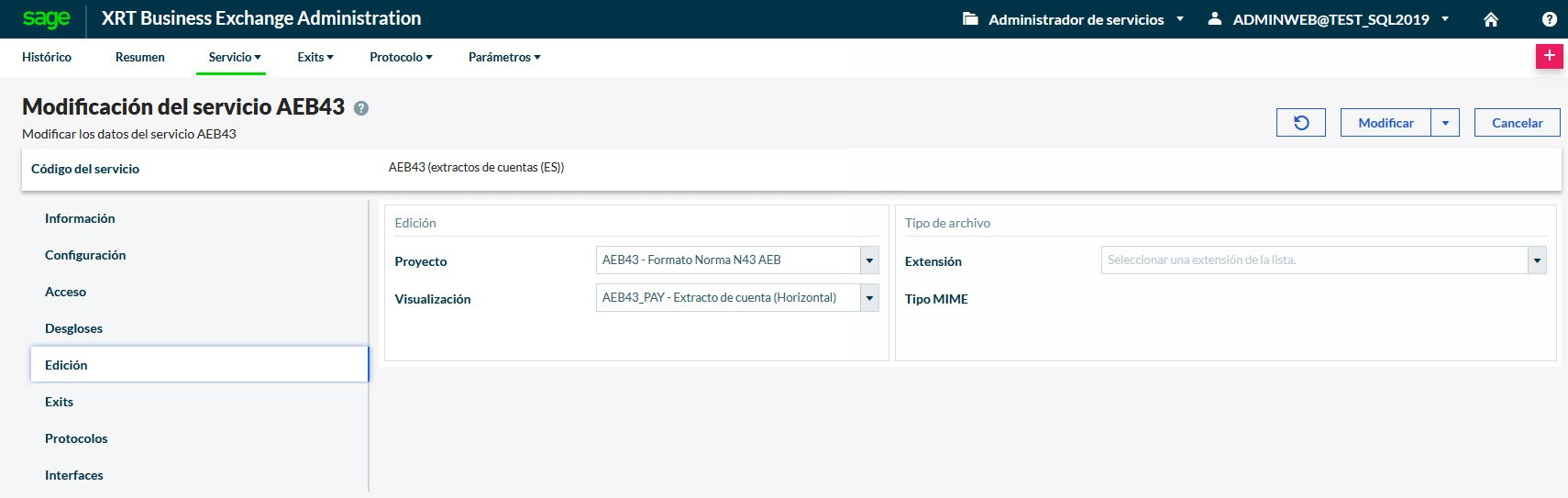Expand the Visualización dropdown
1568x498 pixels.
tap(869, 298)
